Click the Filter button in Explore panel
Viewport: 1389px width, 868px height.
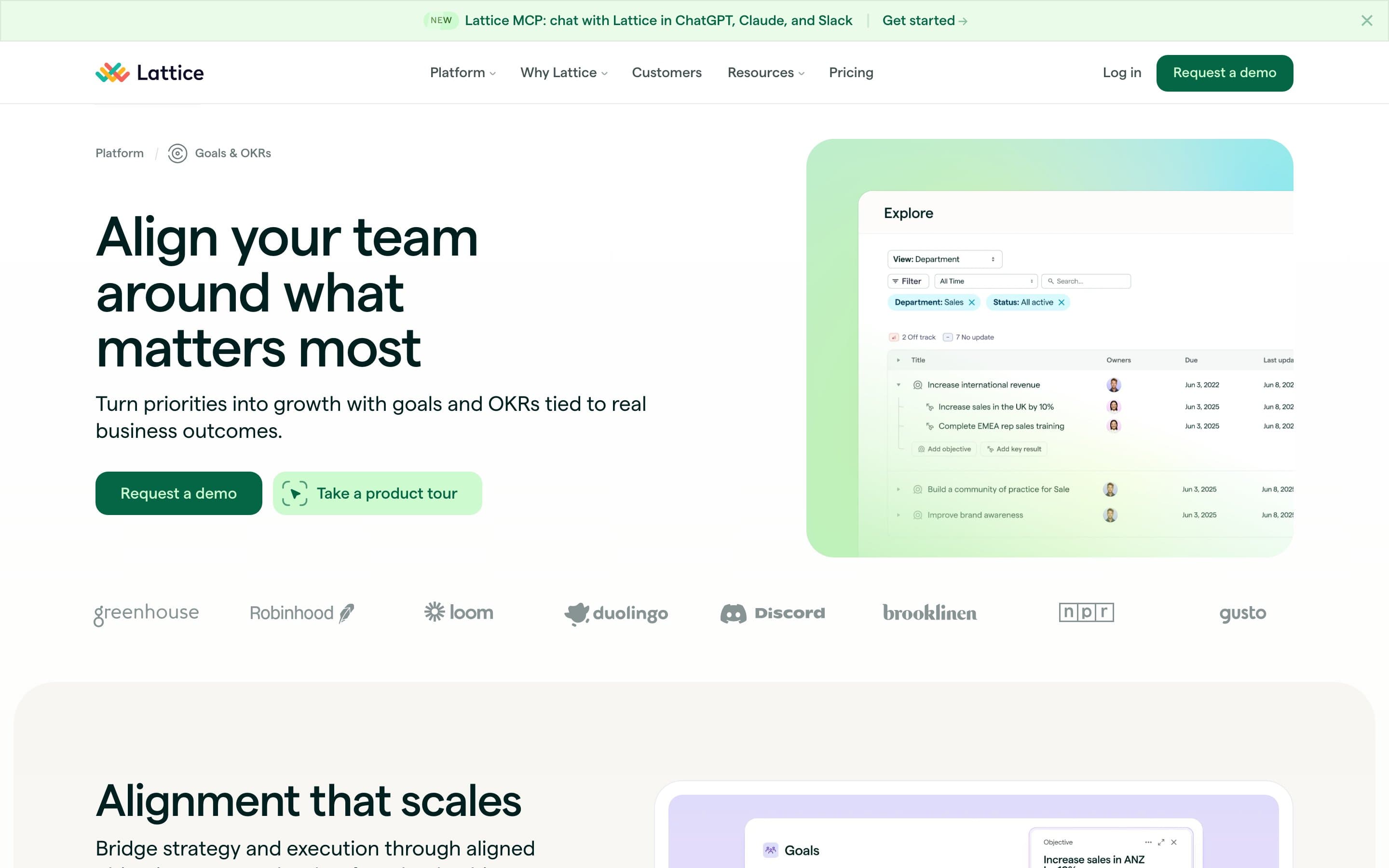[x=908, y=281]
